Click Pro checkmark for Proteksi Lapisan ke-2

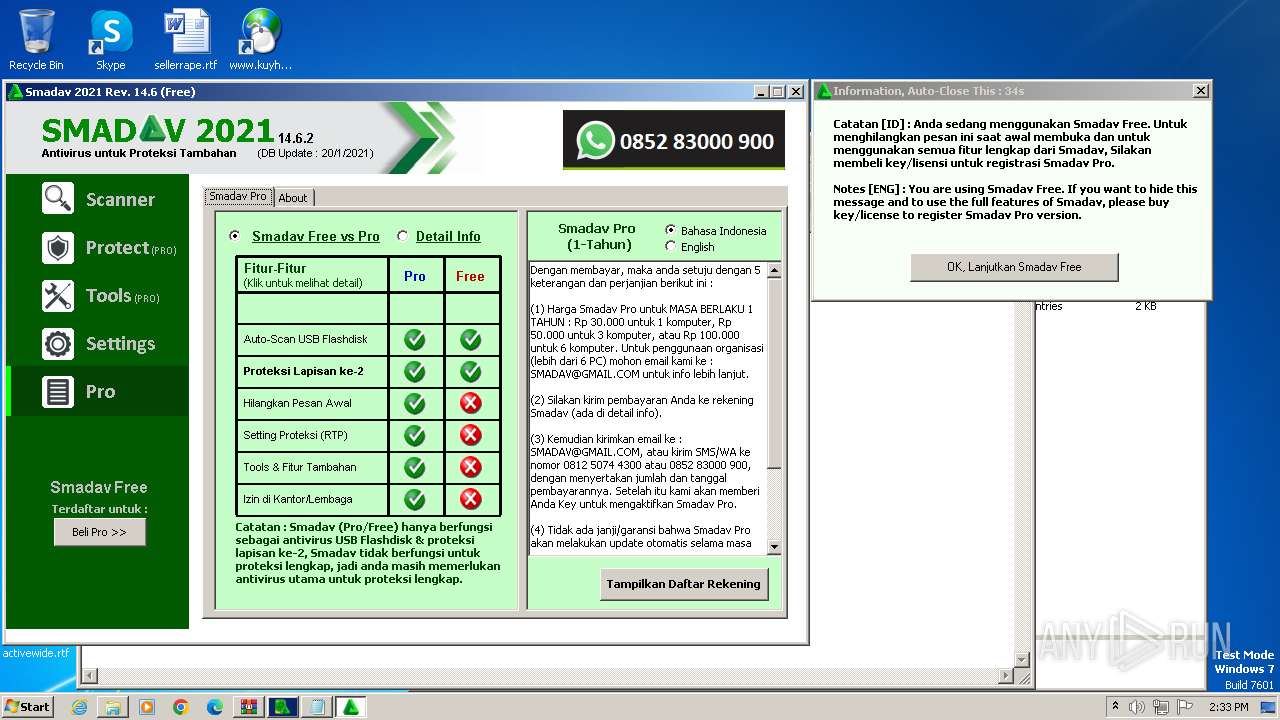(414, 372)
